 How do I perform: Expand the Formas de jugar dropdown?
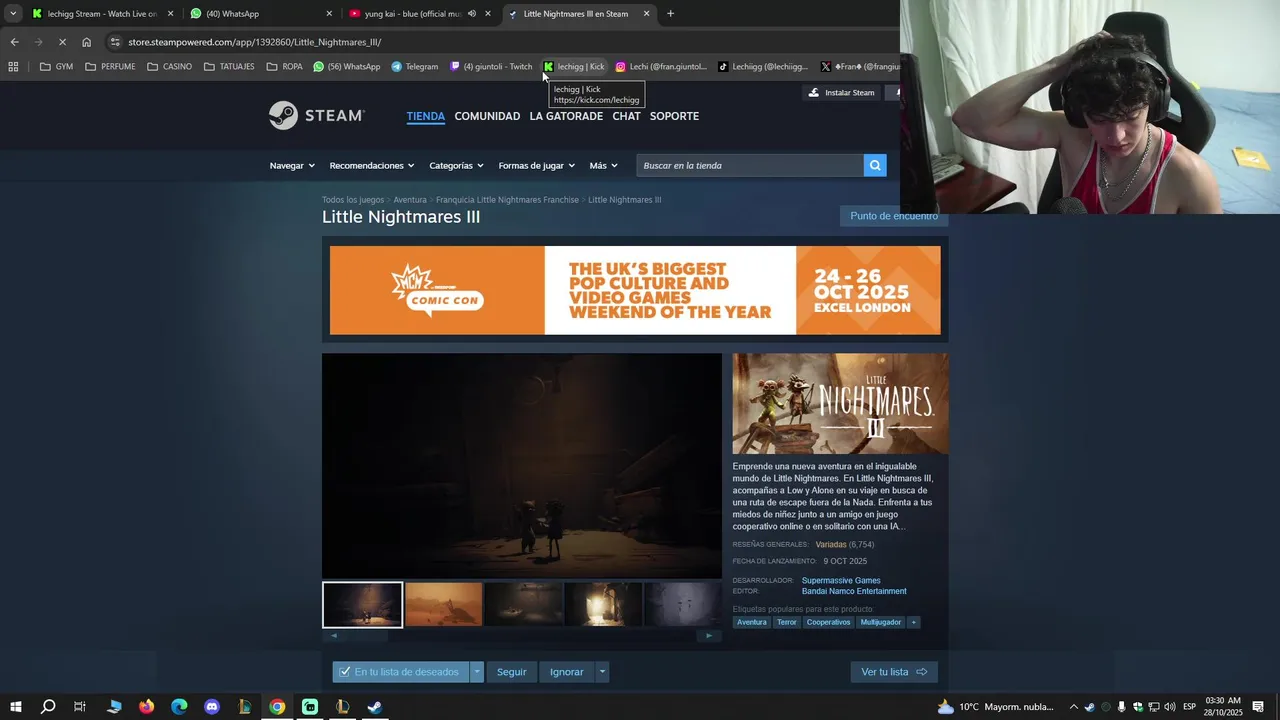pyautogui.click(x=537, y=166)
